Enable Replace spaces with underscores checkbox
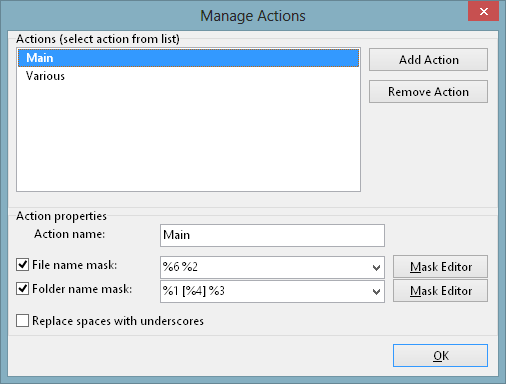The width and height of the screenshot is (506, 384). tap(22, 321)
